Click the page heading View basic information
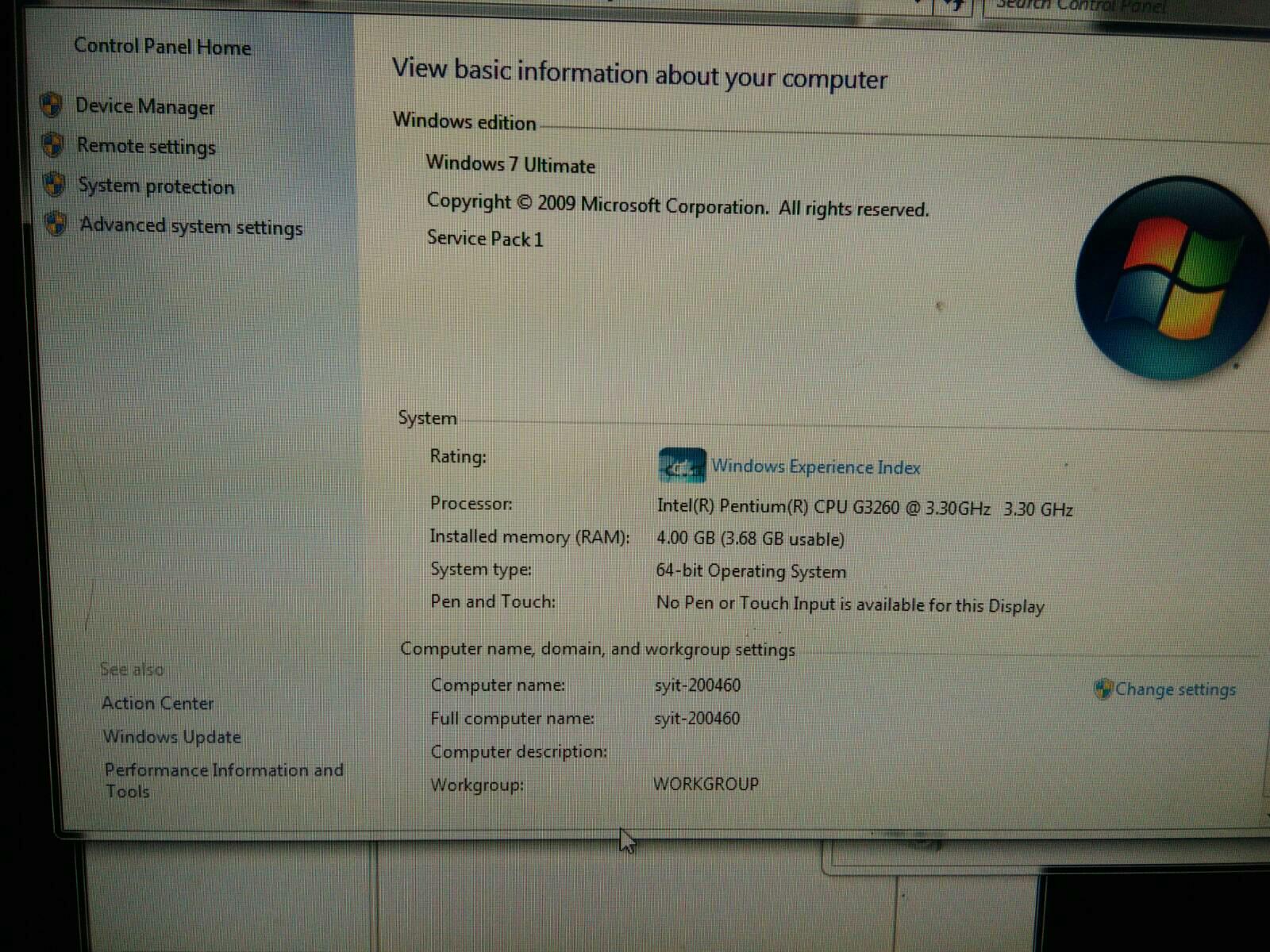Image resolution: width=1270 pixels, height=952 pixels. click(640, 74)
